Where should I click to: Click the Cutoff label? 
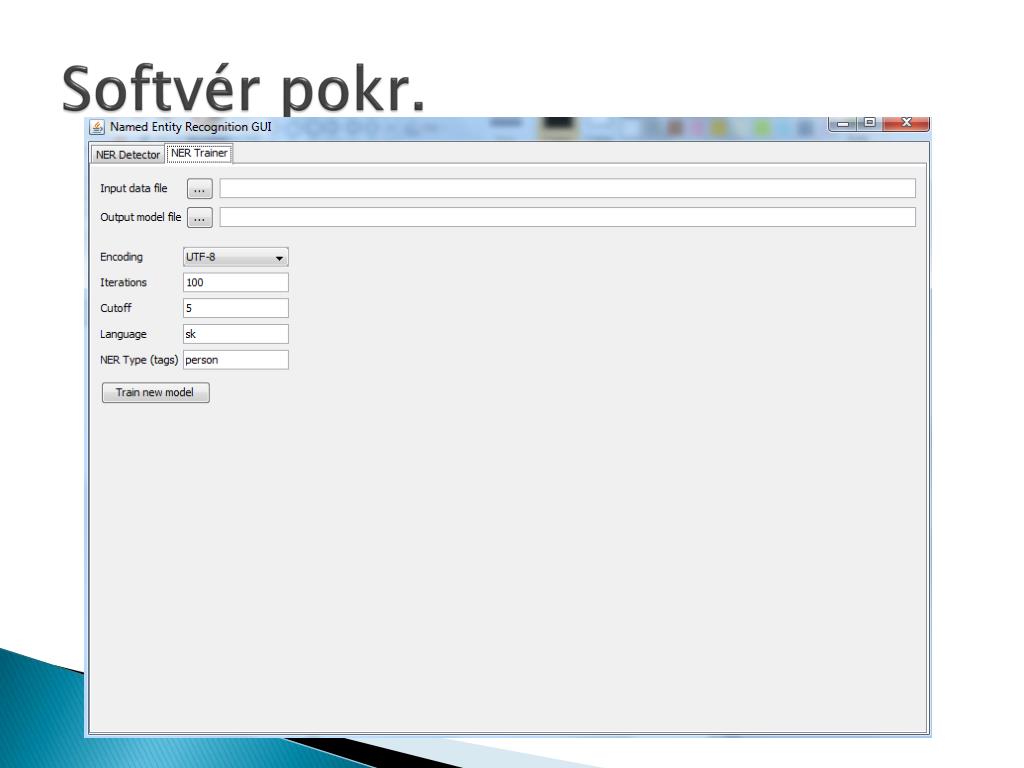(x=116, y=308)
